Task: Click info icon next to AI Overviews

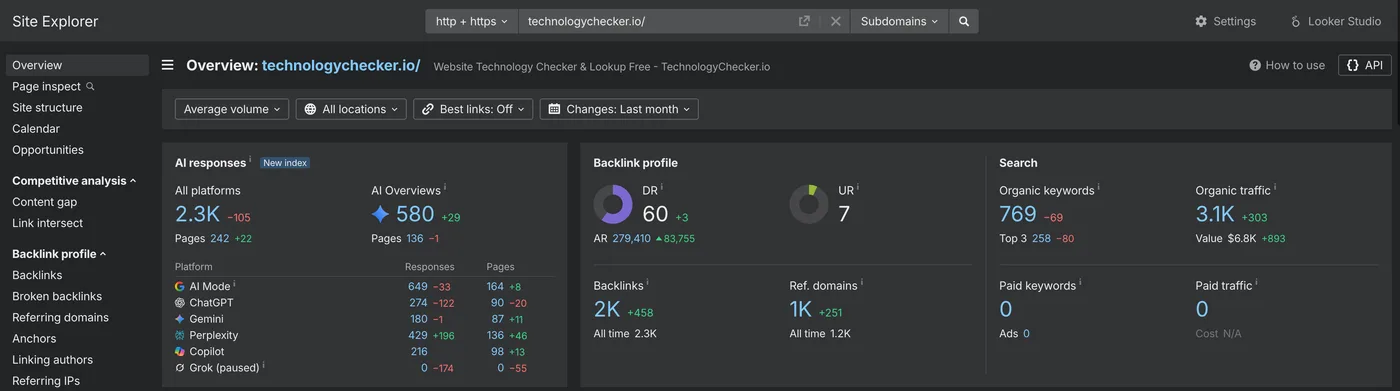Action: [445, 187]
